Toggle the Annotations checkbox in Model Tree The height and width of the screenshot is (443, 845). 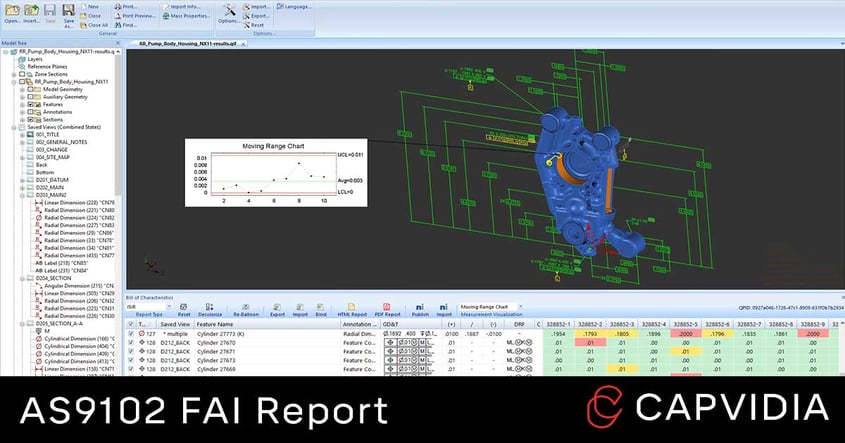coord(31,112)
